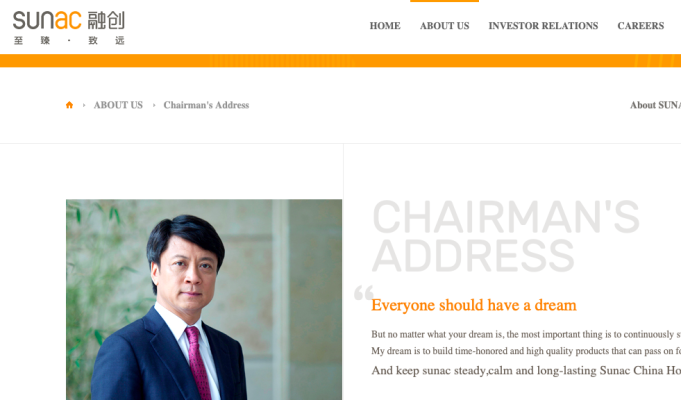The height and width of the screenshot is (400, 681).
Task: Open the About SUNAC sub-navigation link
Action: pyautogui.click(x=655, y=105)
